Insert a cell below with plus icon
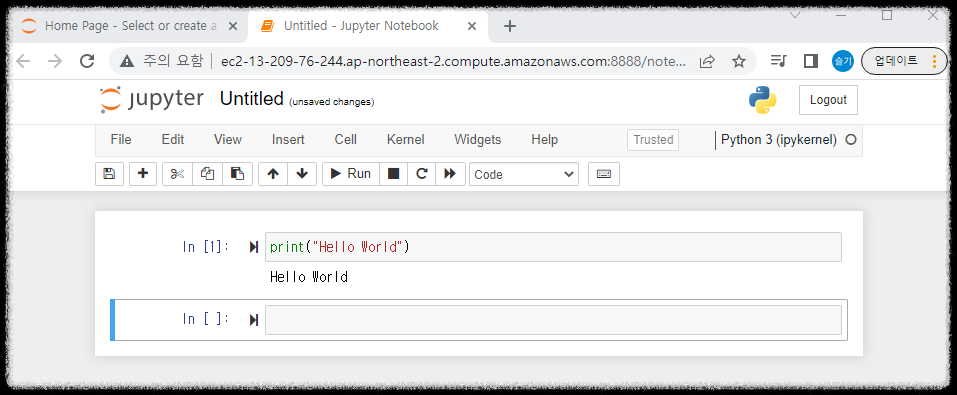The width and height of the screenshot is (957, 395). tap(143, 174)
